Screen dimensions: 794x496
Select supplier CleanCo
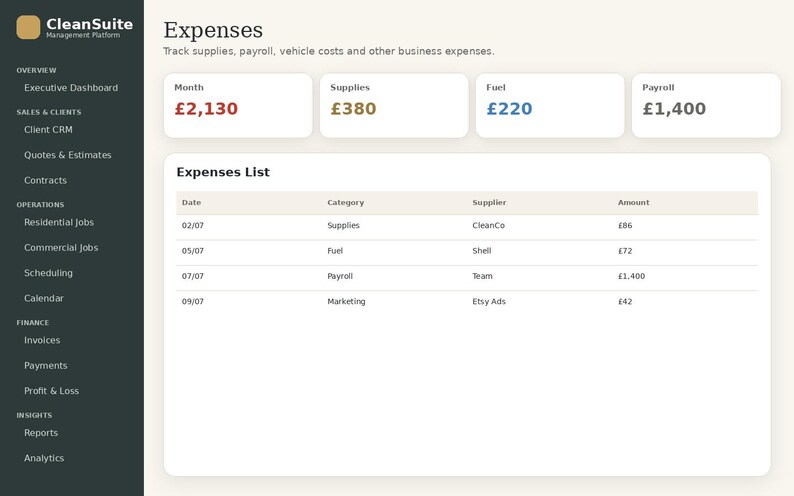click(x=489, y=226)
